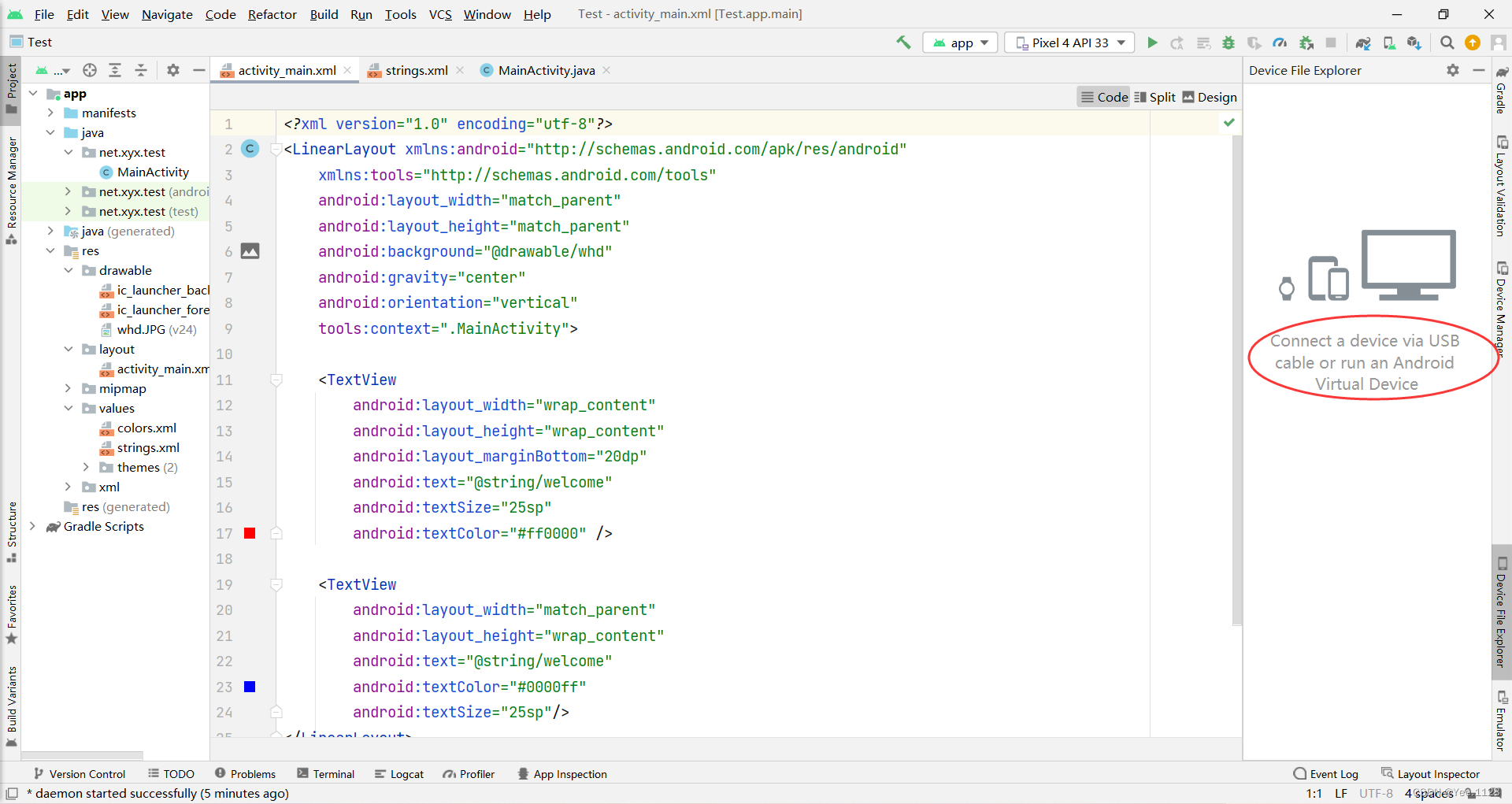Open the Terminal tool window

point(325,774)
